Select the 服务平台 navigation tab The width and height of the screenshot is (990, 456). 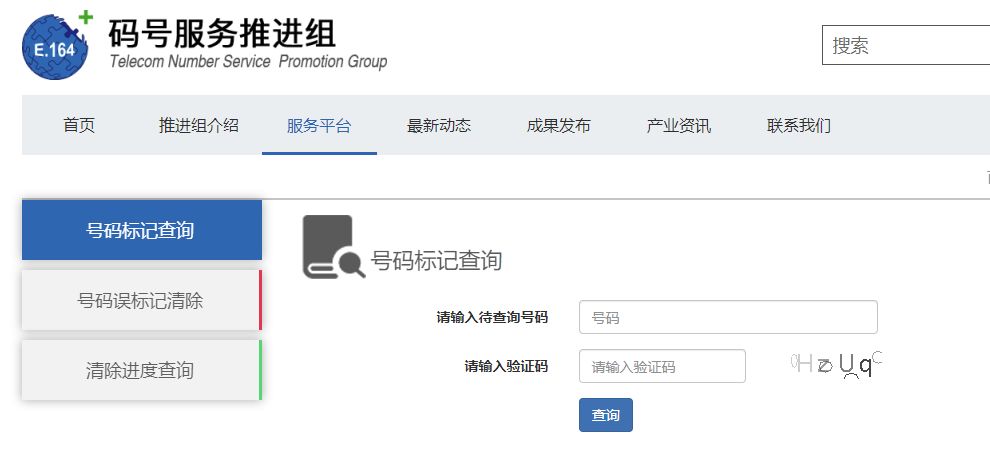click(x=319, y=126)
